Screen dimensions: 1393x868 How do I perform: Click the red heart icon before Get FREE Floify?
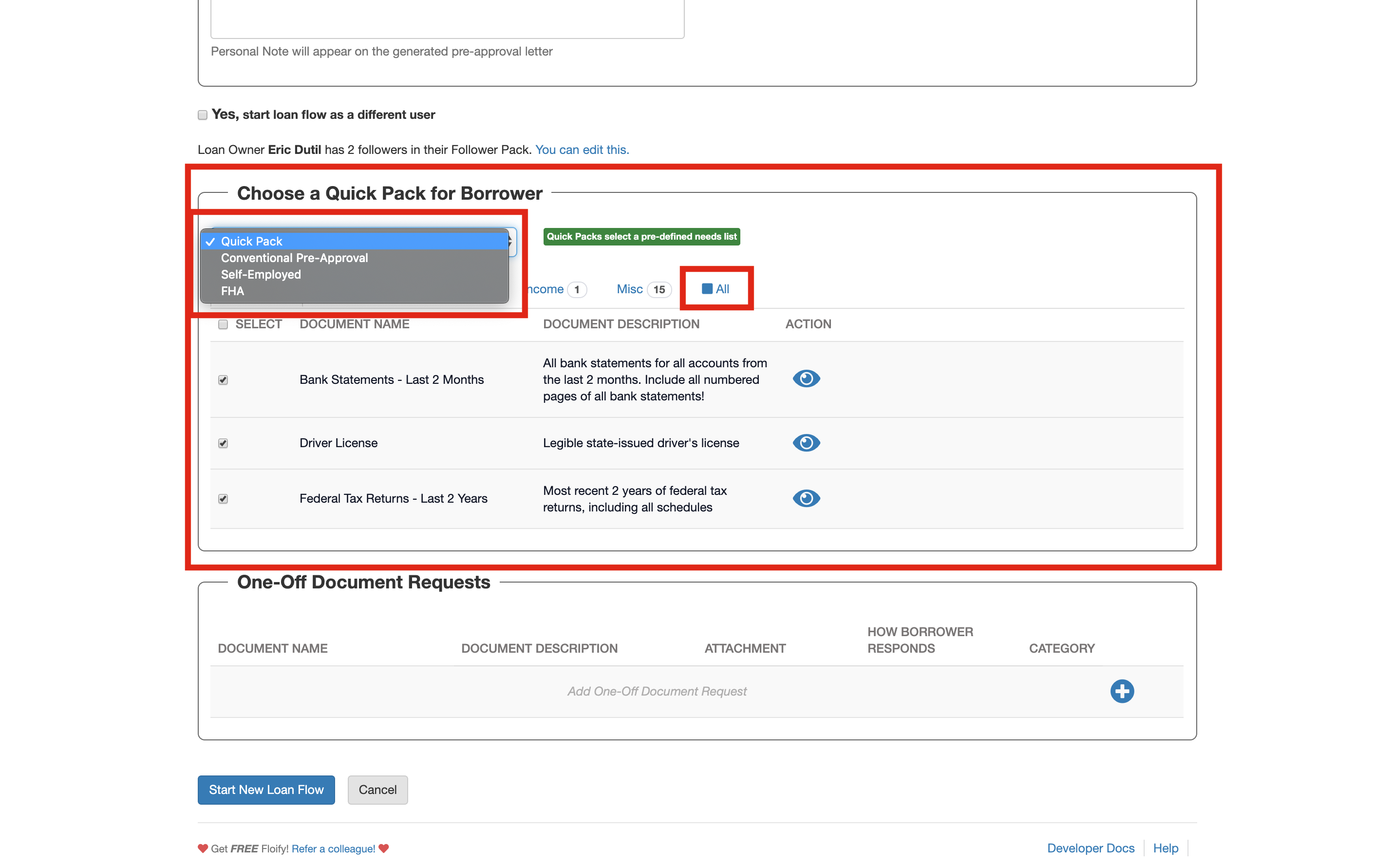(203, 849)
